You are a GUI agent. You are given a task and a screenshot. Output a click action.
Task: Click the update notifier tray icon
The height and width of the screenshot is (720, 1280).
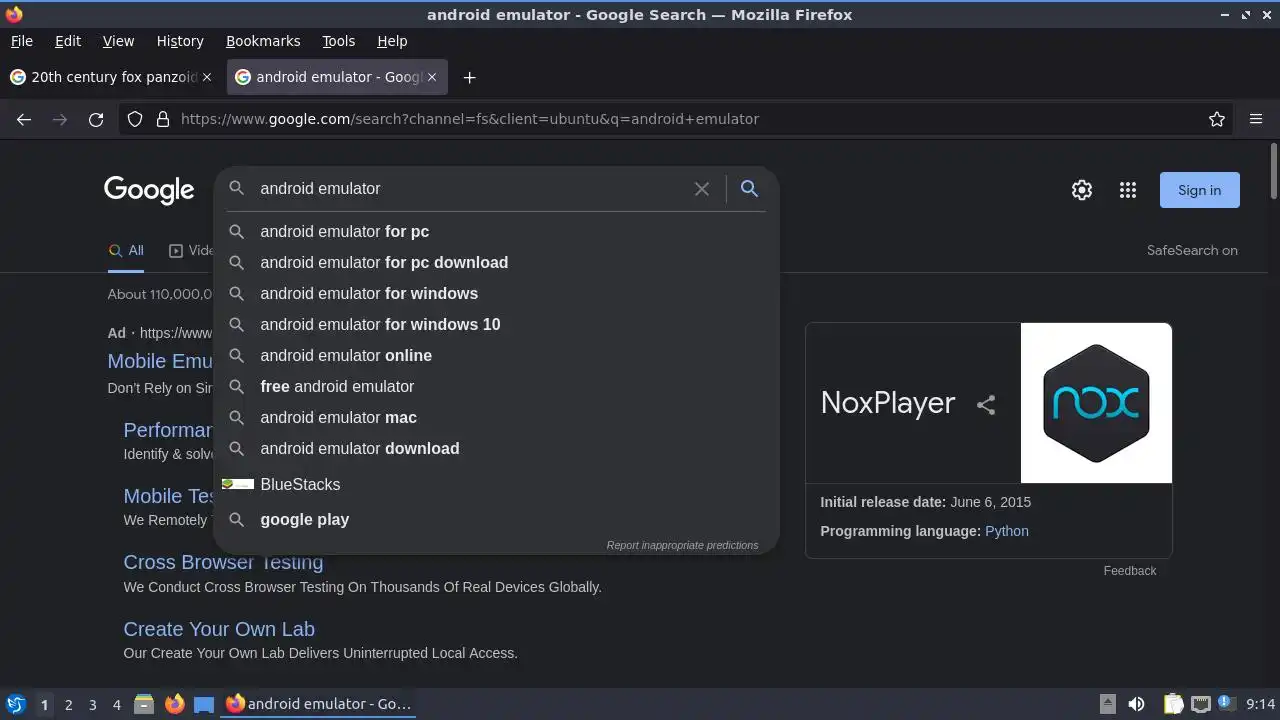point(1225,704)
